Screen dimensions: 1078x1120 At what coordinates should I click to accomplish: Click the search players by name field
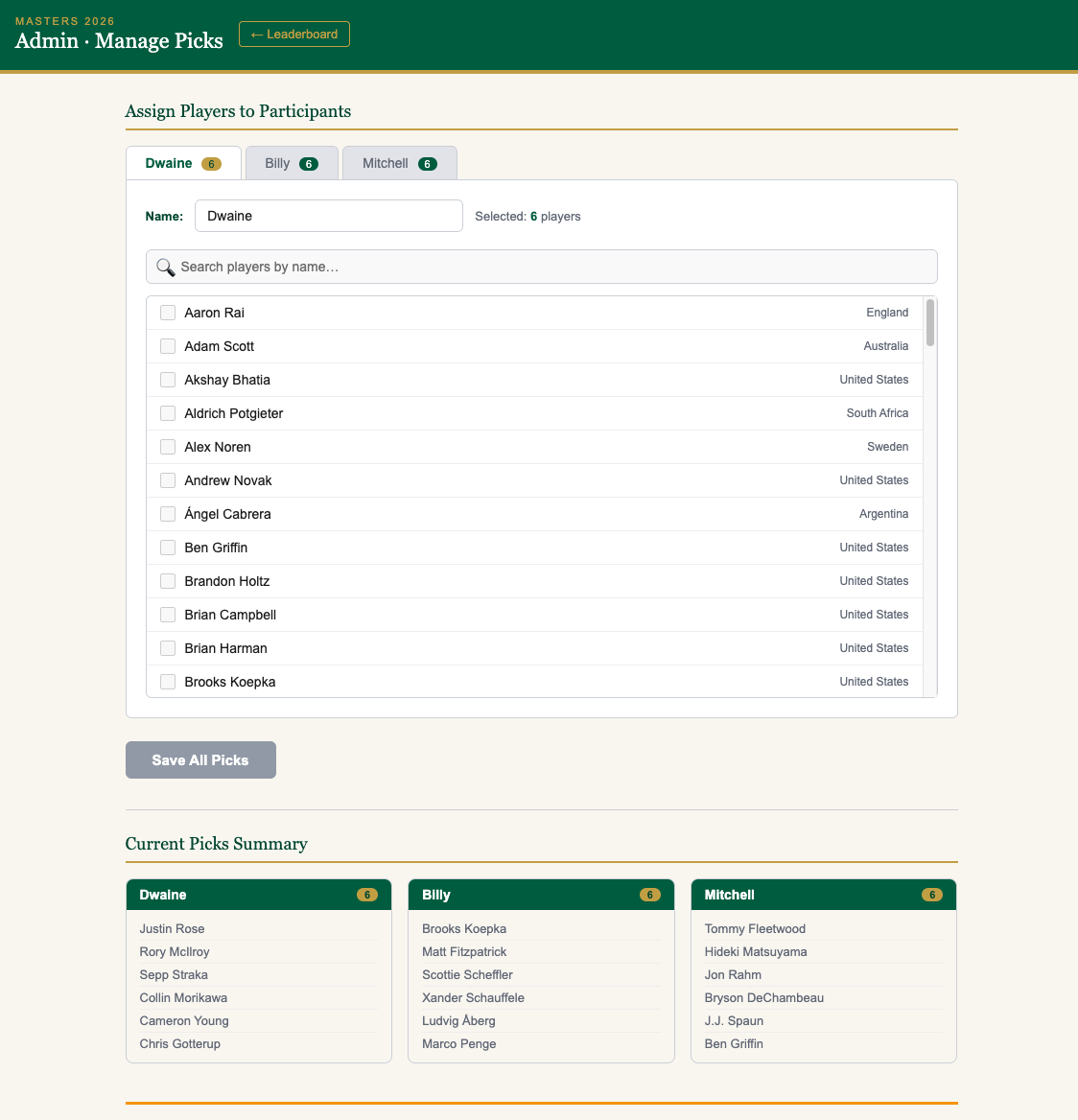(541, 267)
